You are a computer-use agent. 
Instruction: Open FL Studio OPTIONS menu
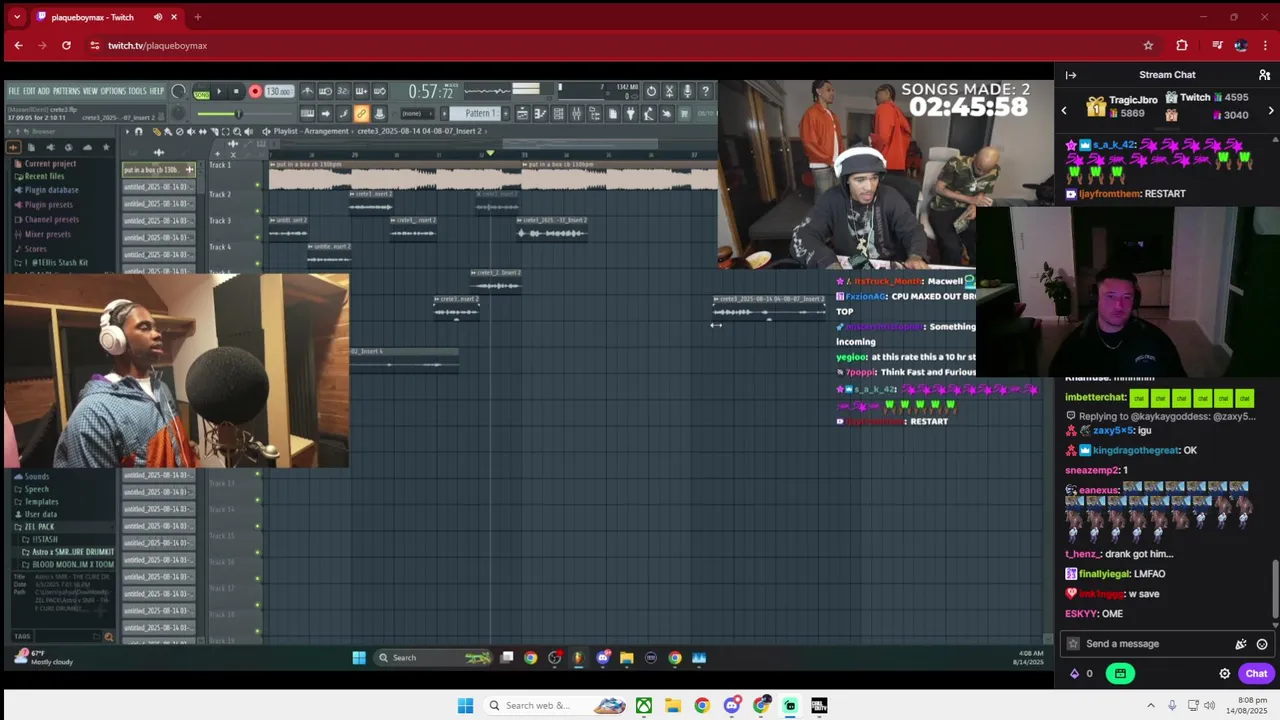[x=113, y=91]
